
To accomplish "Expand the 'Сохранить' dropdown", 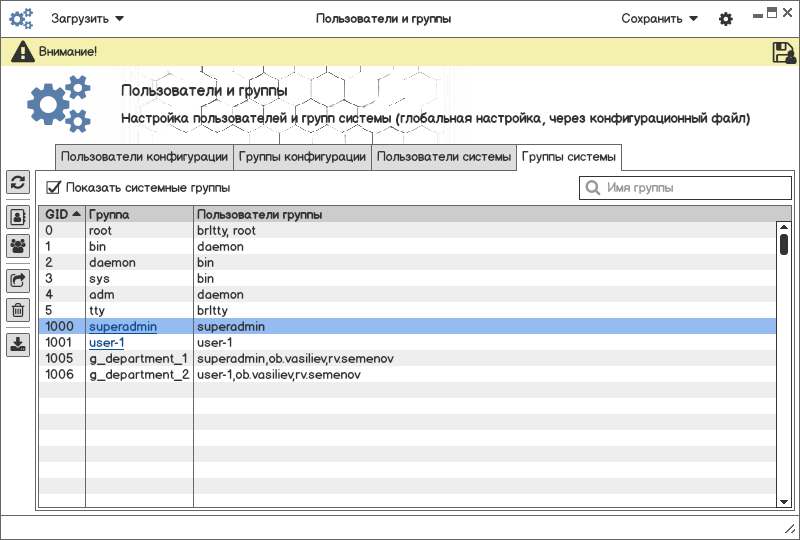I will [659, 18].
